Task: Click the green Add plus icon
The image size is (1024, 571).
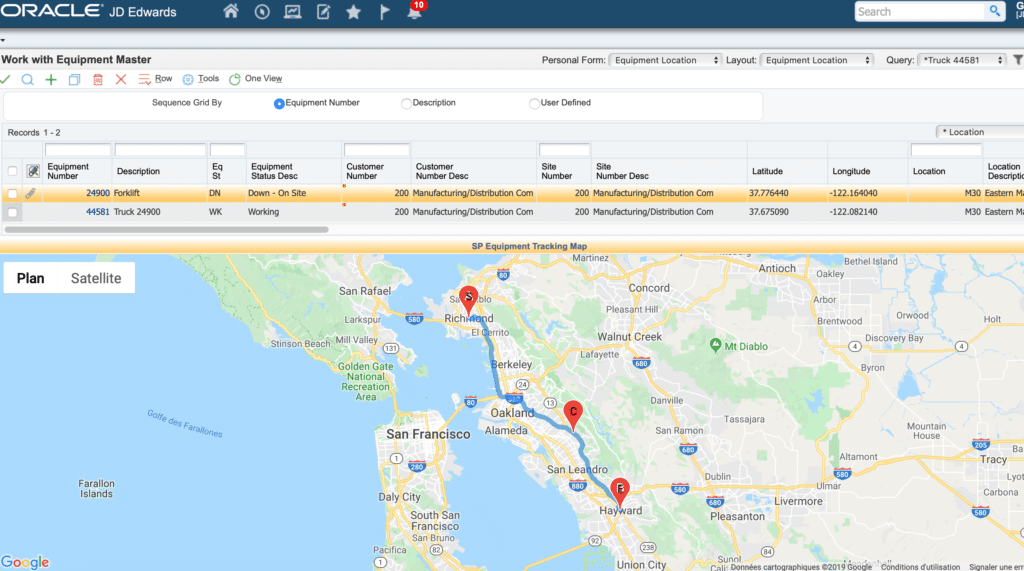Action: point(51,80)
